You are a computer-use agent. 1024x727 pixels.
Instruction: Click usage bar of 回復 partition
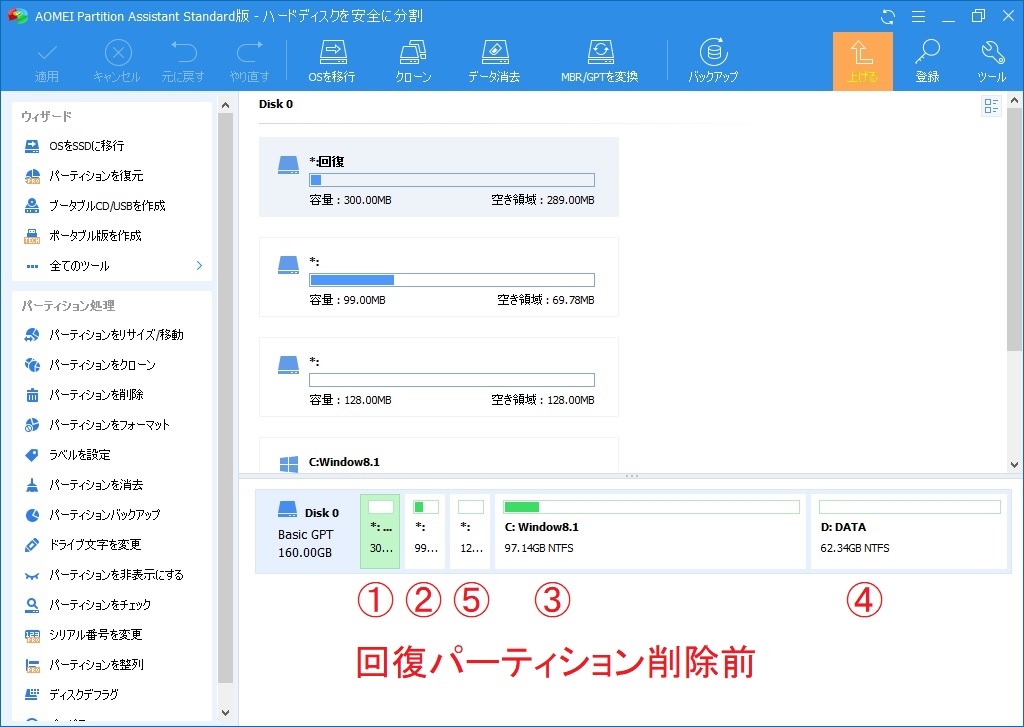point(452,180)
